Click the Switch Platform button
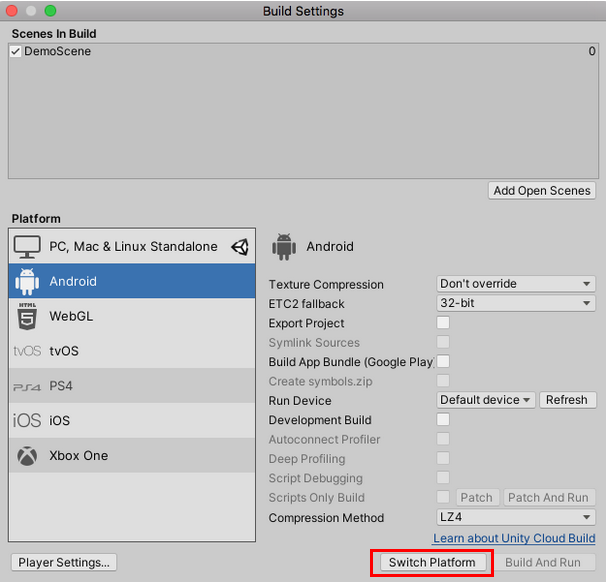 point(433,563)
